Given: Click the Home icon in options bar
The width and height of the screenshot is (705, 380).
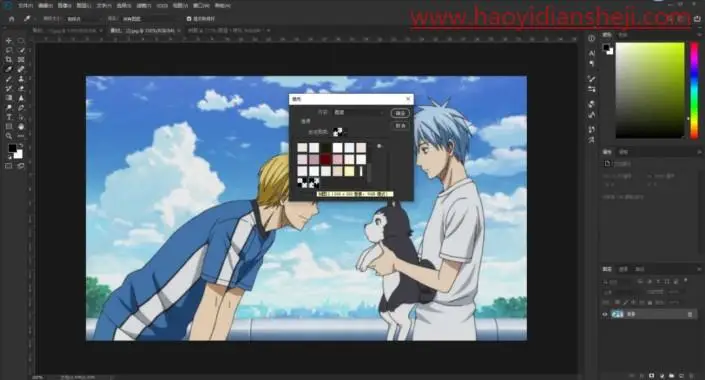Looking at the screenshot, I should 12,19.
